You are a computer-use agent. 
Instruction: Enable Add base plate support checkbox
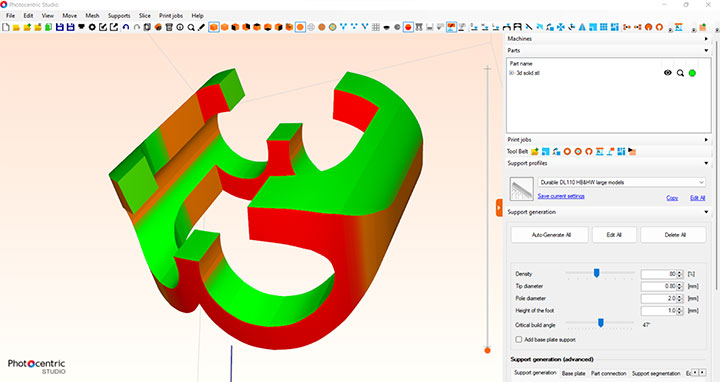[x=519, y=339]
